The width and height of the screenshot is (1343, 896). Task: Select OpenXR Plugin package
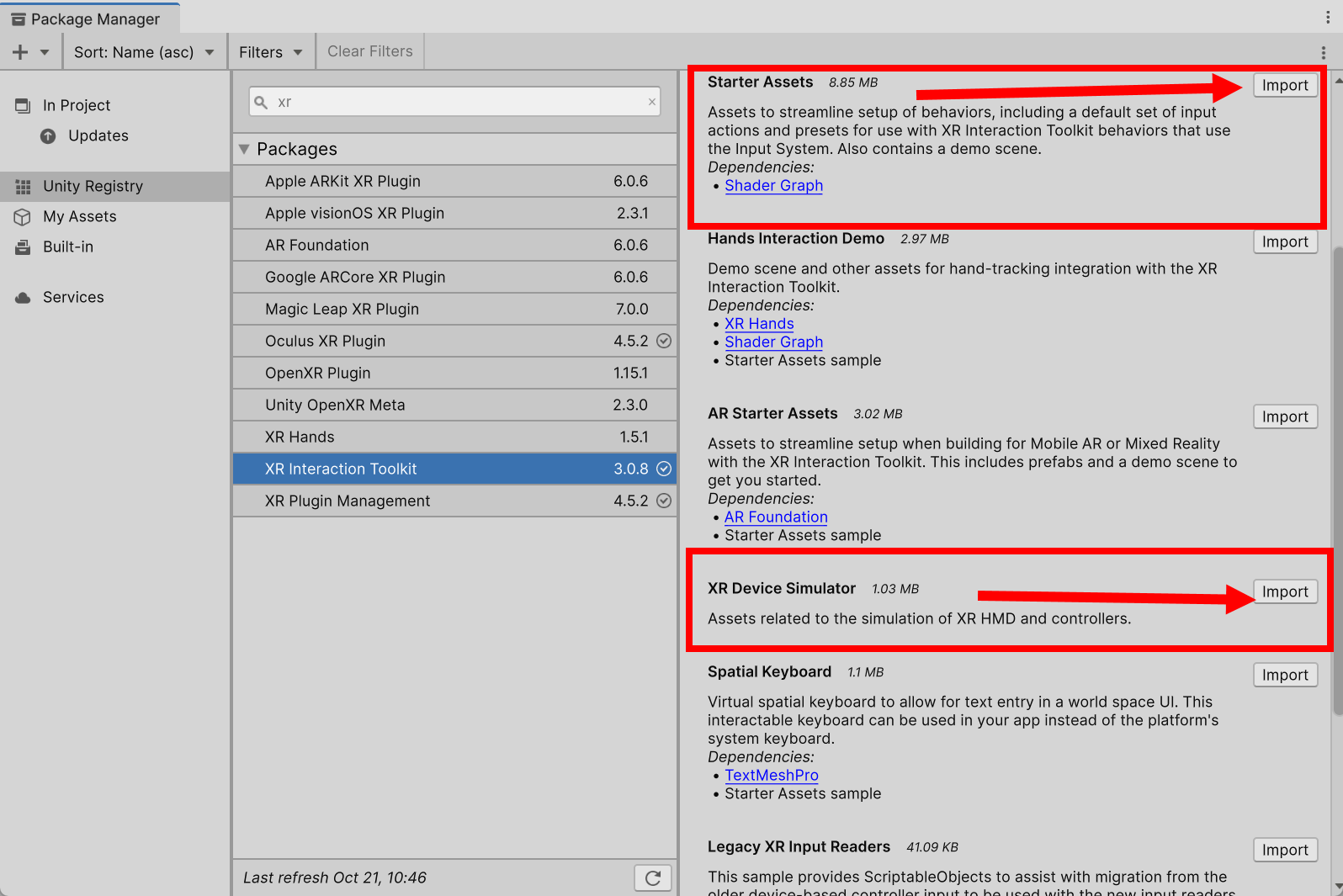click(x=454, y=373)
